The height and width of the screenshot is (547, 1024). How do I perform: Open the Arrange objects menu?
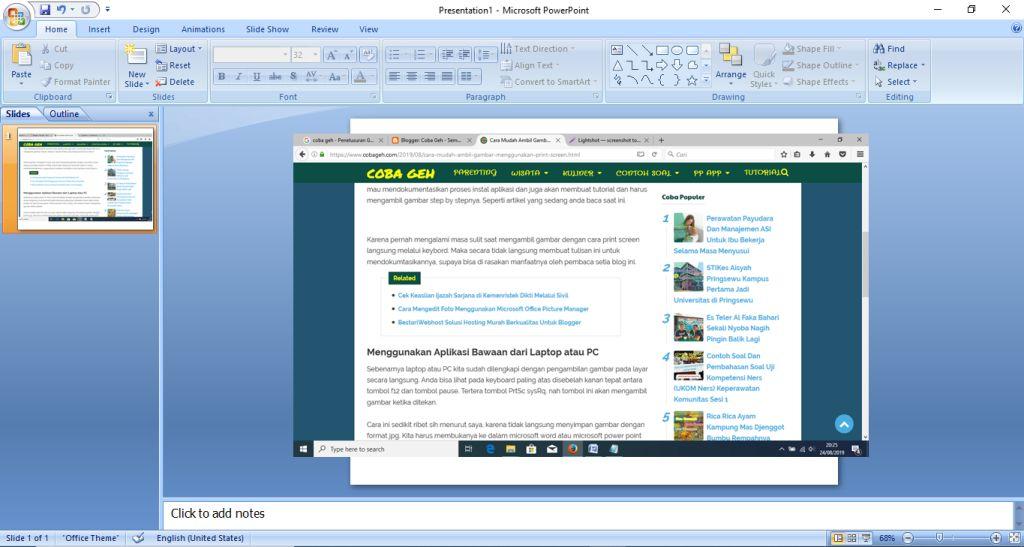point(731,65)
